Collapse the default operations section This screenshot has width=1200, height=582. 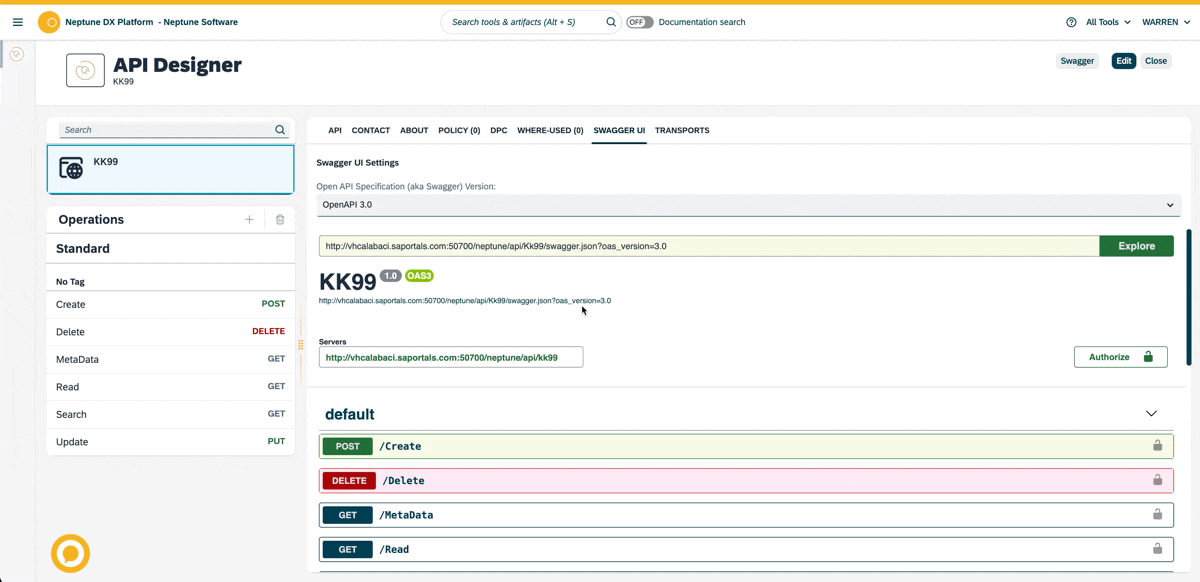(x=1151, y=414)
